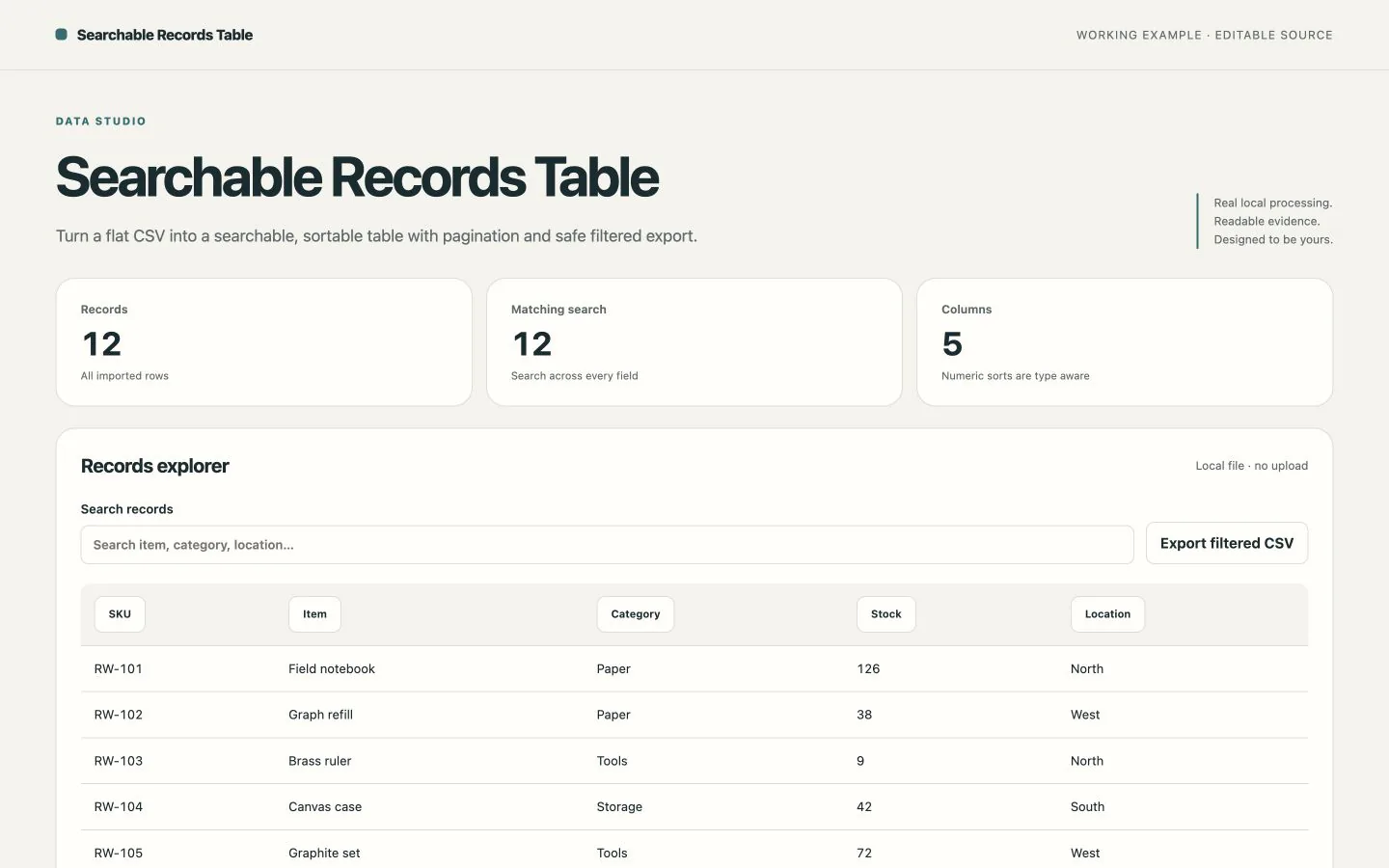Click the Searchable Records Table header title
Image resolution: width=1389 pixels, height=868 pixels.
coord(165,35)
